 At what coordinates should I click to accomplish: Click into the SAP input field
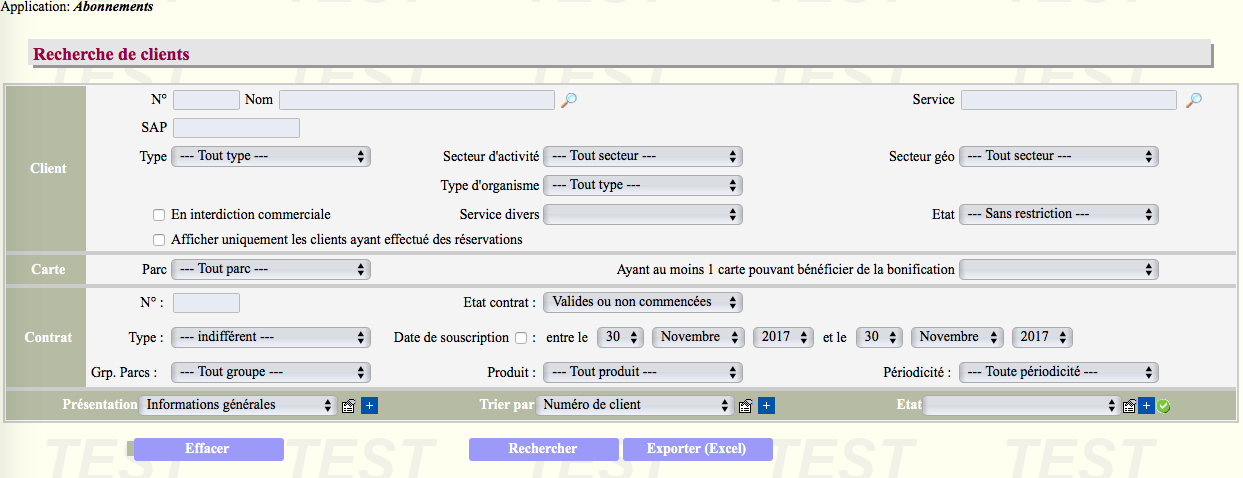[236, 128]
